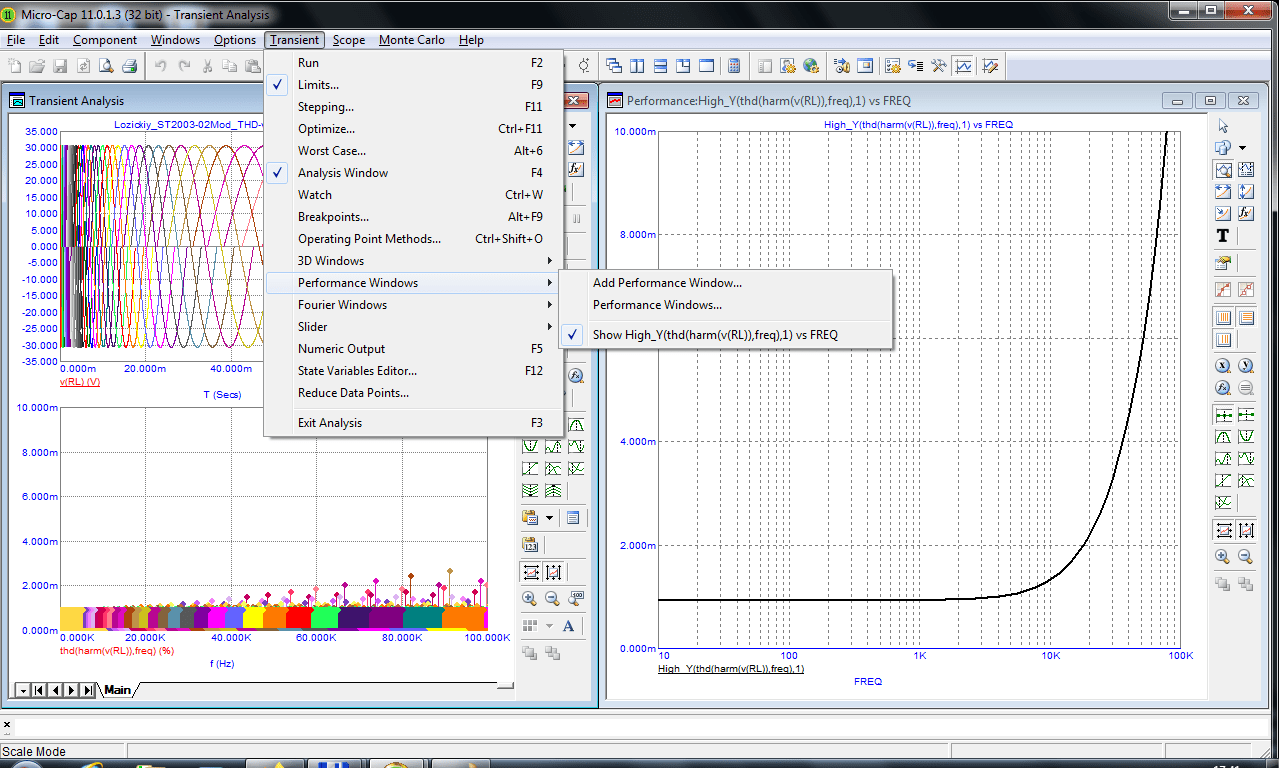The width and height of the screenshot is (1279, 768).
Task: Click Zoom In magnifier in Transient Analysis toolbar
Action: pos(530,599)
